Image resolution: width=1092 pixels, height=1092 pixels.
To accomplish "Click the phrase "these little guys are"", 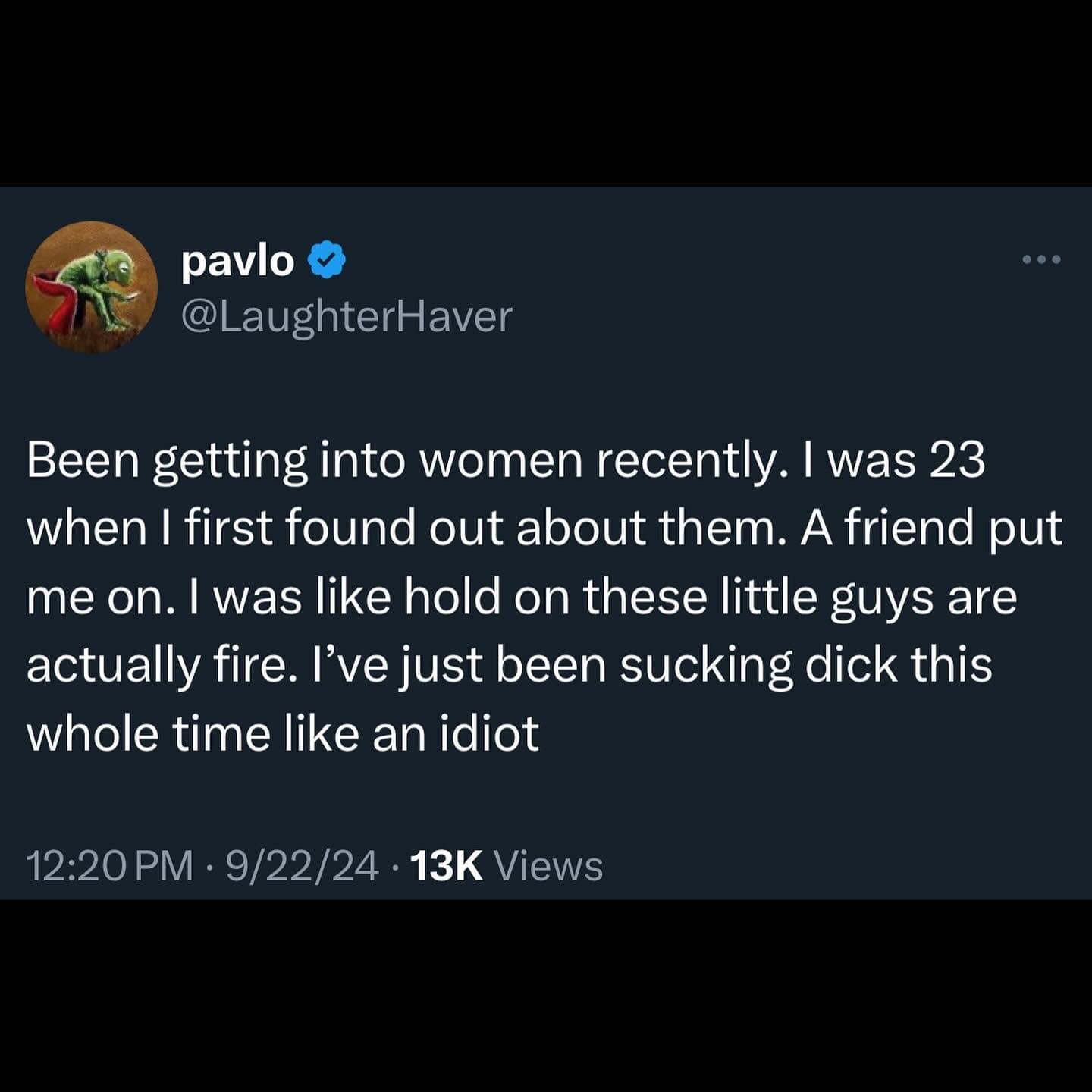I will pos(800,598).
